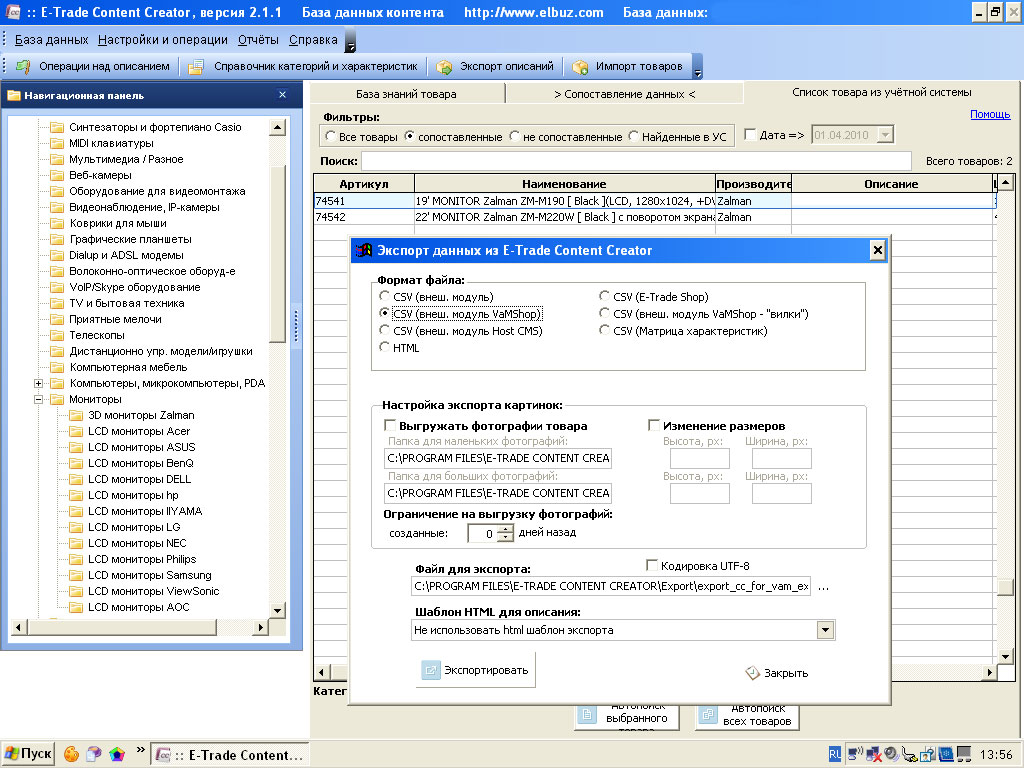This screenshot has width=1024, height=768.
Task: Click the folder icon of Телескопы
Action: (57, 335)
